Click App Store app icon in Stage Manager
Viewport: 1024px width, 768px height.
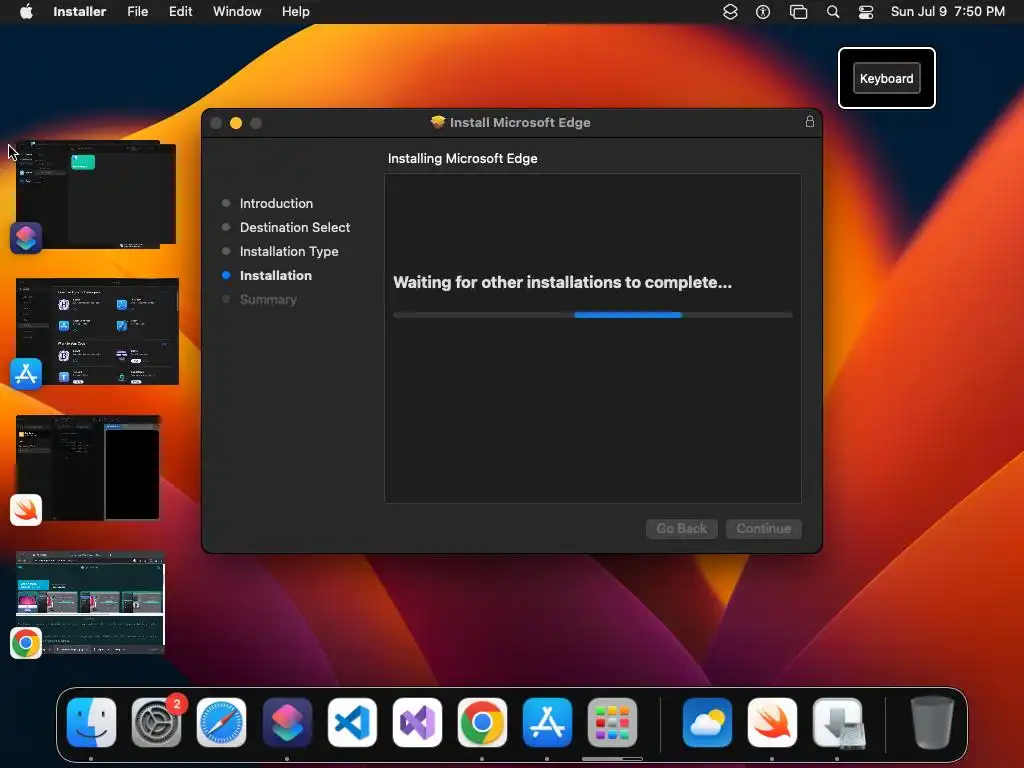[x=26, y=374]
